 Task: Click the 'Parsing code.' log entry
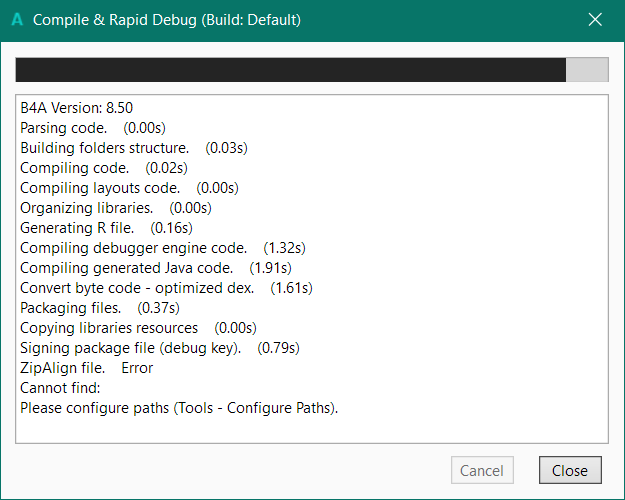[x=64, y=128]
